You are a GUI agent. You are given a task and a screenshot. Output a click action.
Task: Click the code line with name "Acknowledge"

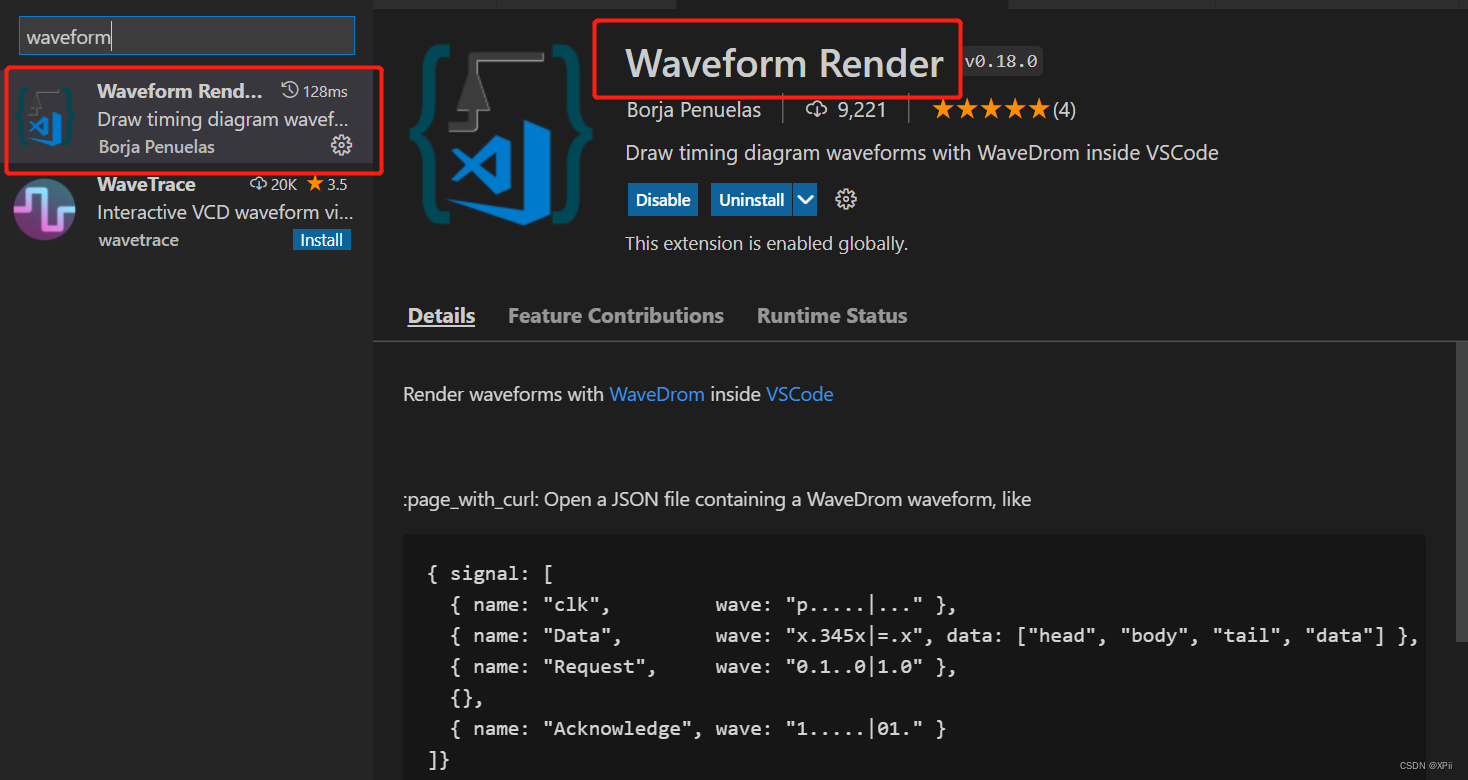point(698,729)
